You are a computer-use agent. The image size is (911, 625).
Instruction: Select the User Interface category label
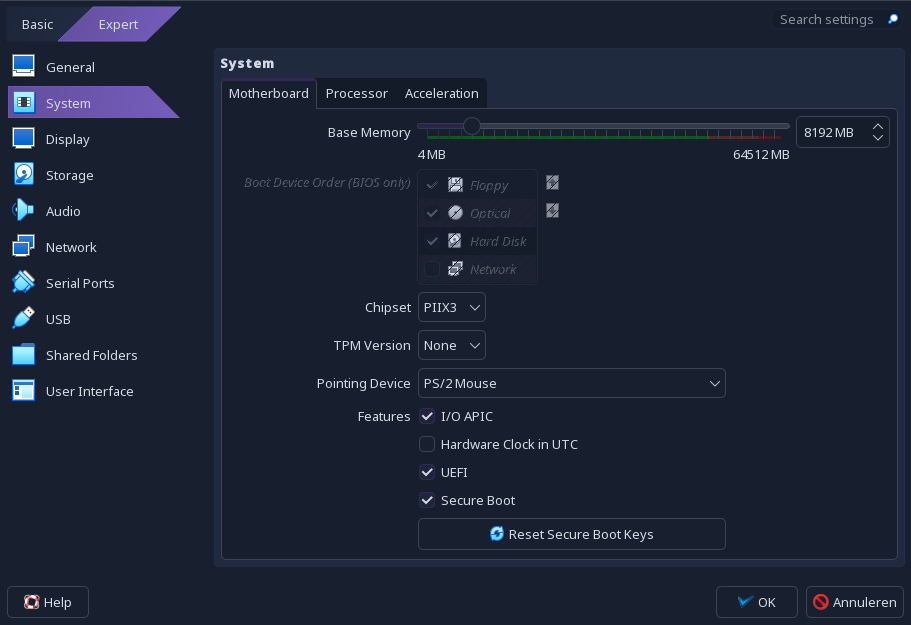[x=89, y=391]
